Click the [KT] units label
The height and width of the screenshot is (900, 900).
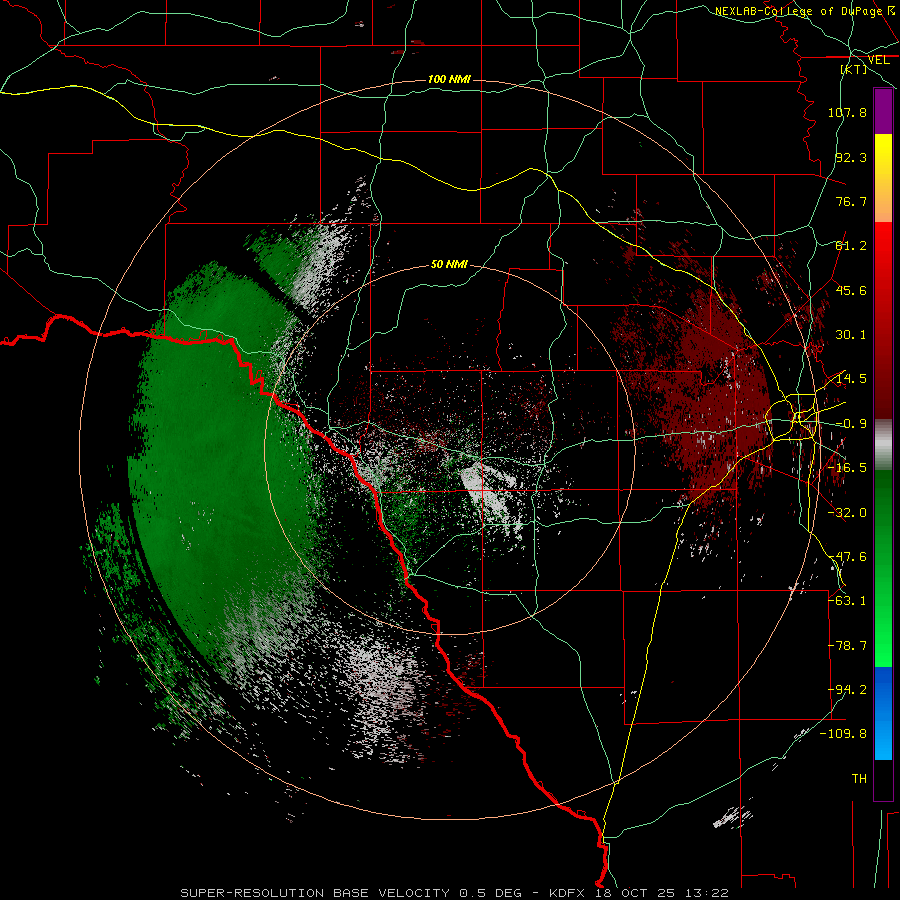[854, 69]
